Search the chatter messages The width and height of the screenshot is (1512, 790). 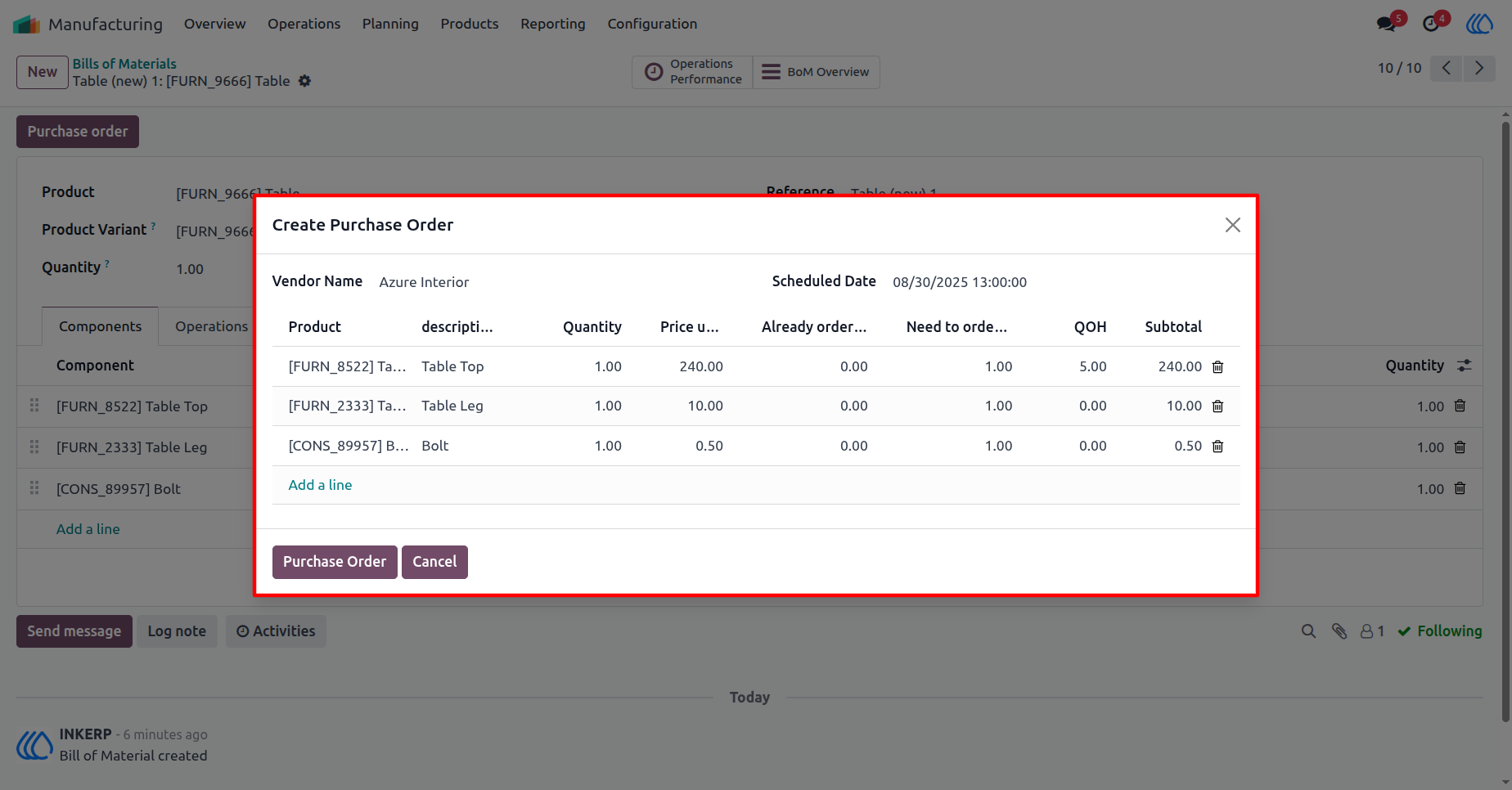(1308, 631)
